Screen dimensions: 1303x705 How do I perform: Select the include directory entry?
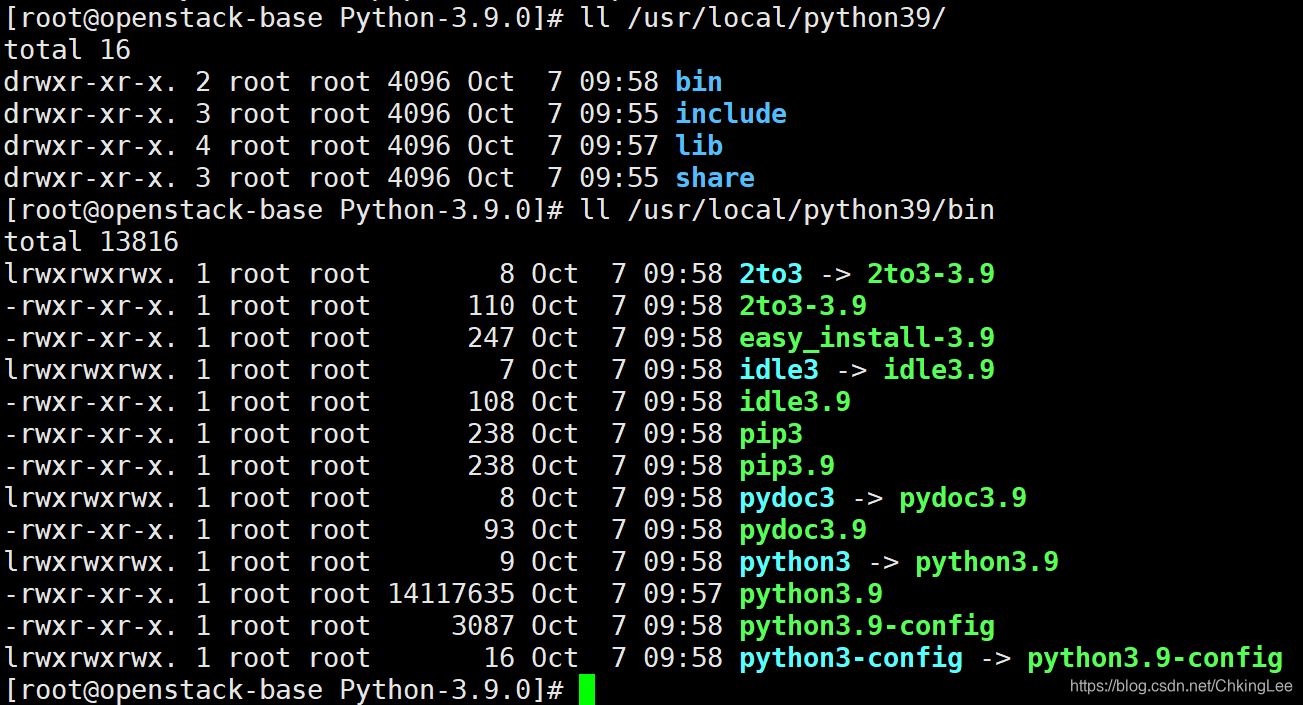(x=730, y=113)
